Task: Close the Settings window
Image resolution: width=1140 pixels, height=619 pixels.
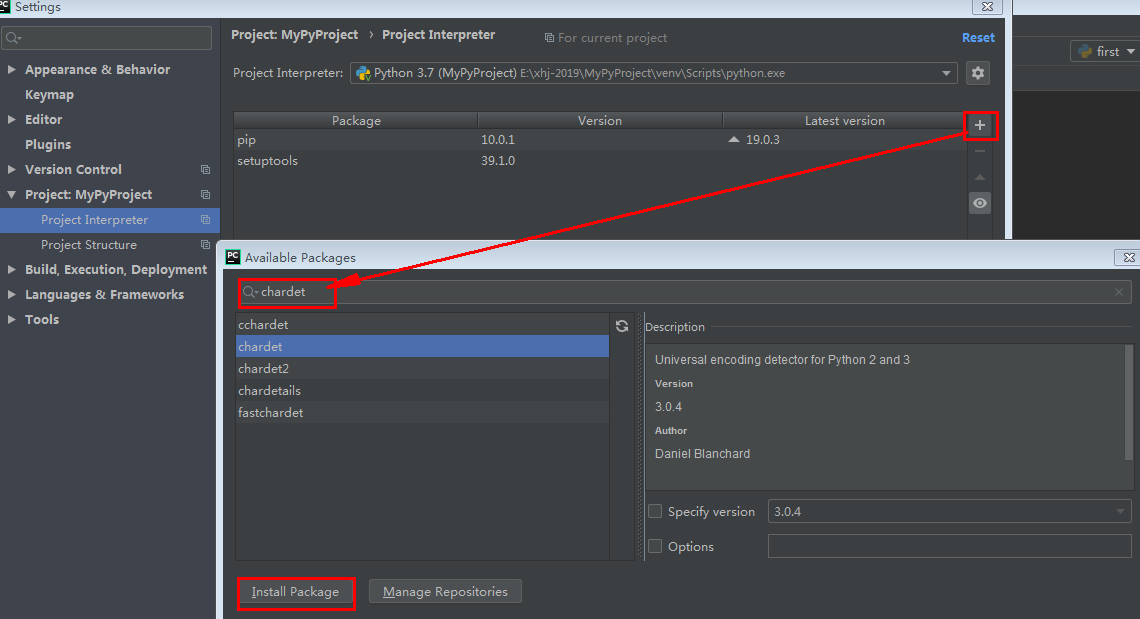Action: point(987,7)
